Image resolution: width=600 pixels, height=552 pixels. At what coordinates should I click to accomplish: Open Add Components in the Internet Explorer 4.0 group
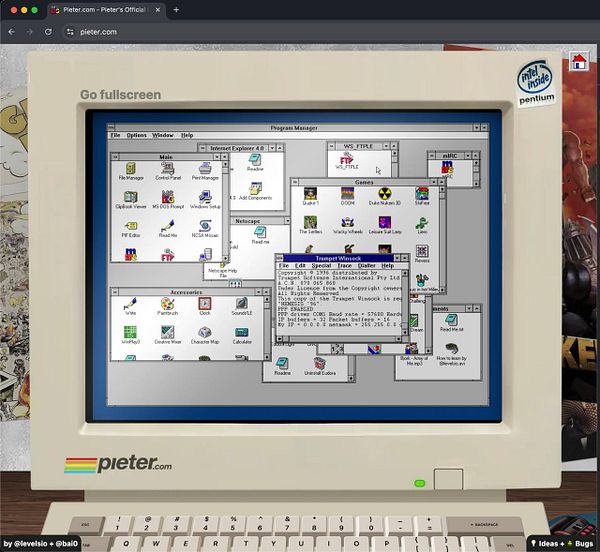254,191
